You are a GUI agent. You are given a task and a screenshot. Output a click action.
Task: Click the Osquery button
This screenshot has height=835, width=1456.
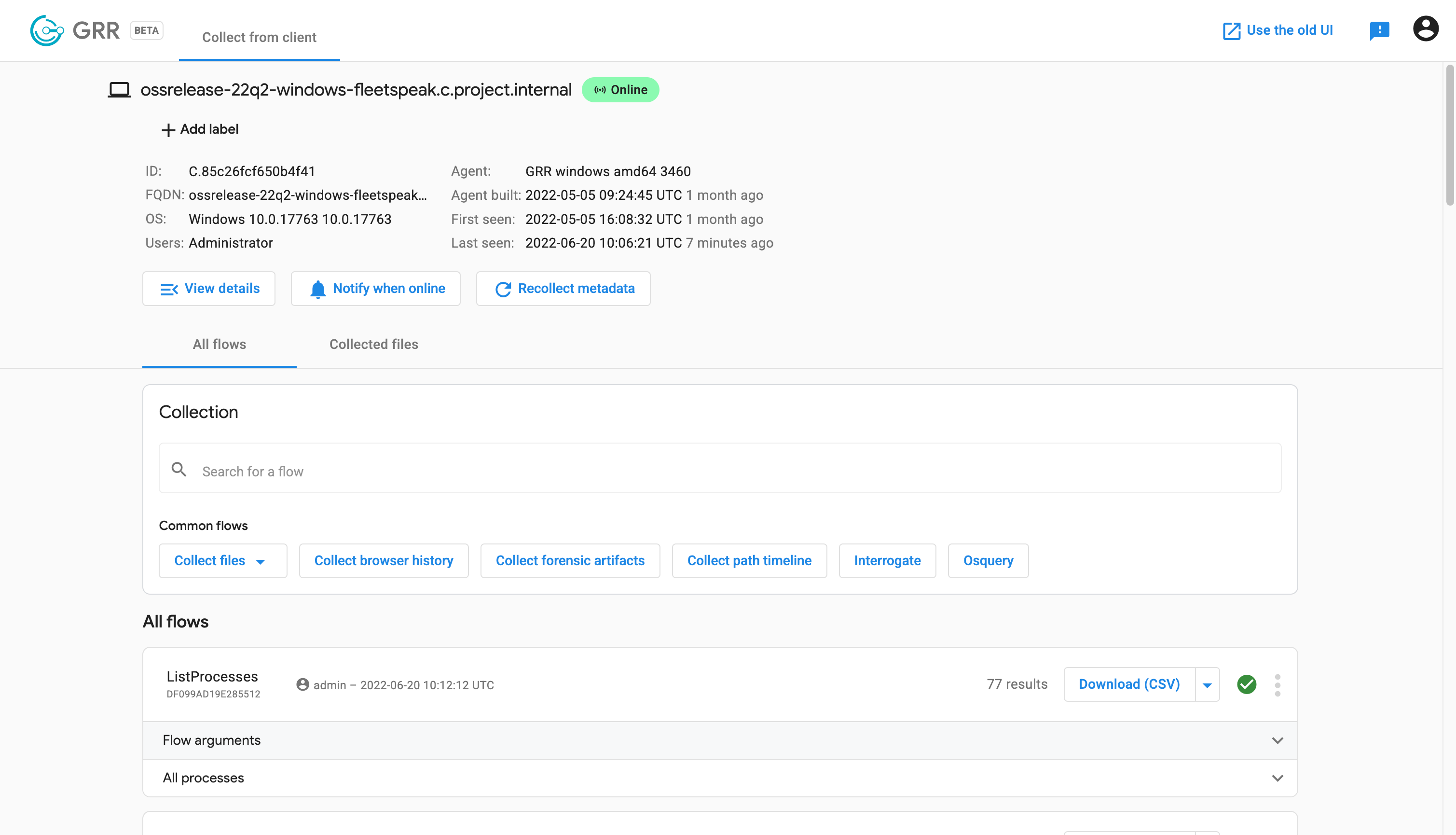988,560
